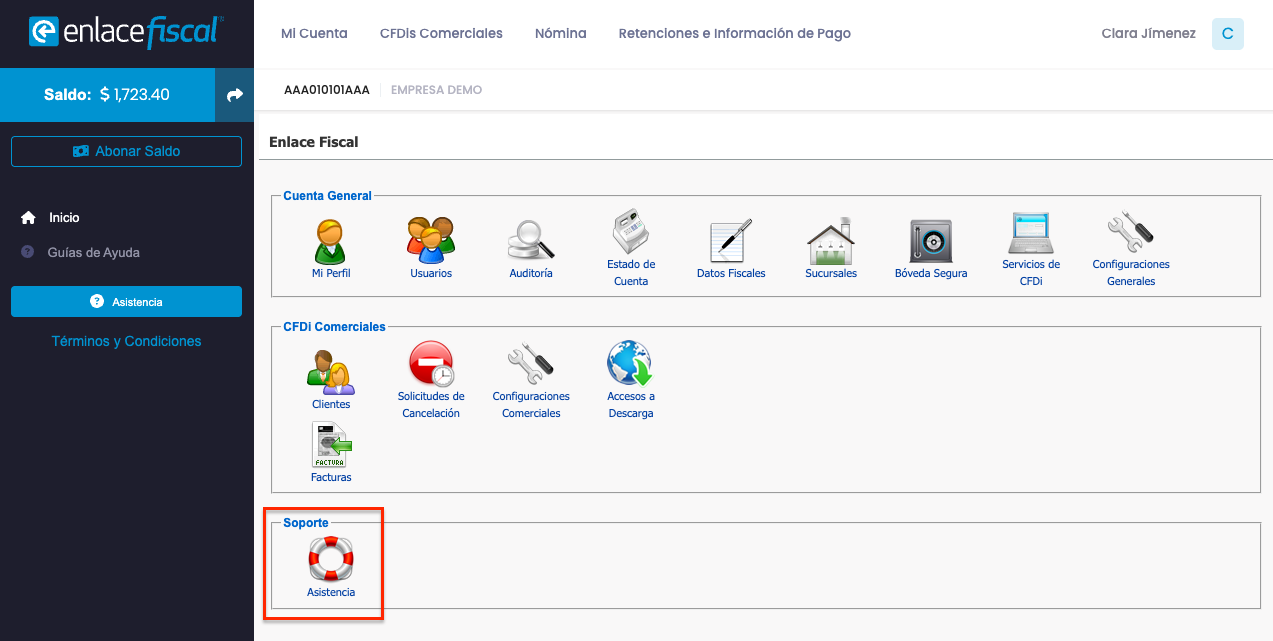Screen dimensions: 1273x641
Task: Open the Bóveda Segura safe icon
Action: pos(931,241)
